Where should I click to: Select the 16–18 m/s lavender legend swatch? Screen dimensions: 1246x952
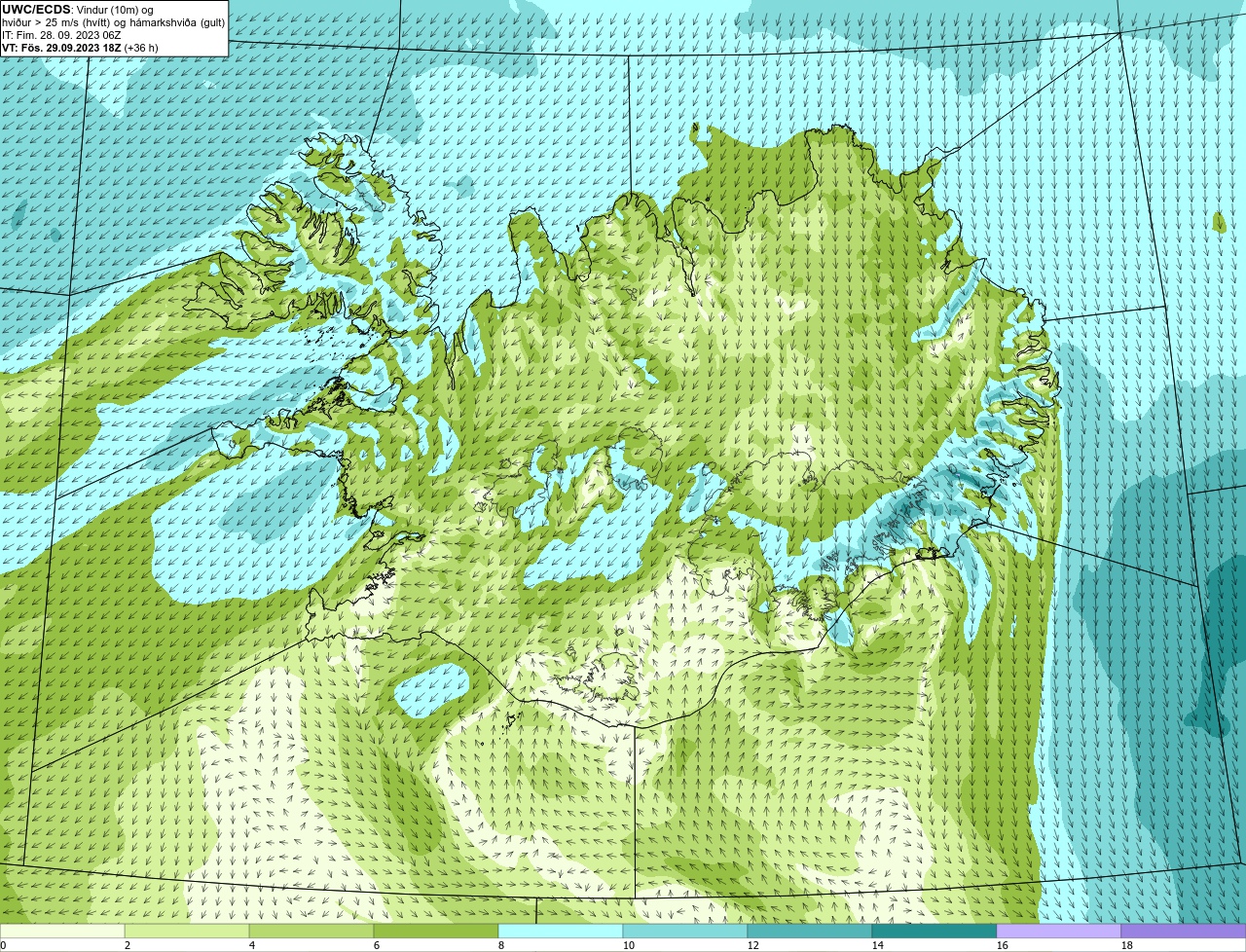[x=1059, y=931]
